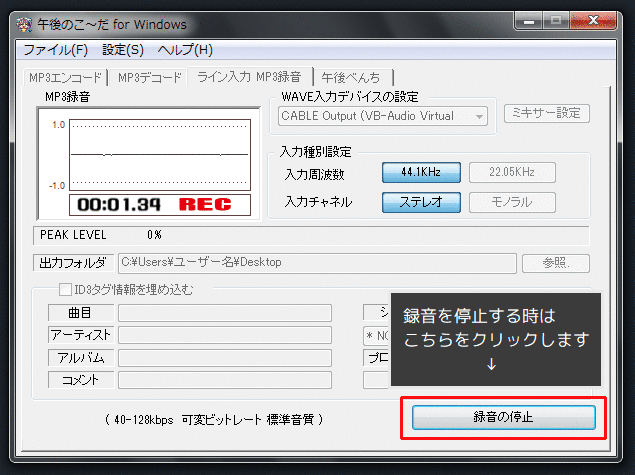635x475 pixels.
Task: Click the 出力フォルダ path field
Action: (x=316, y=263)
